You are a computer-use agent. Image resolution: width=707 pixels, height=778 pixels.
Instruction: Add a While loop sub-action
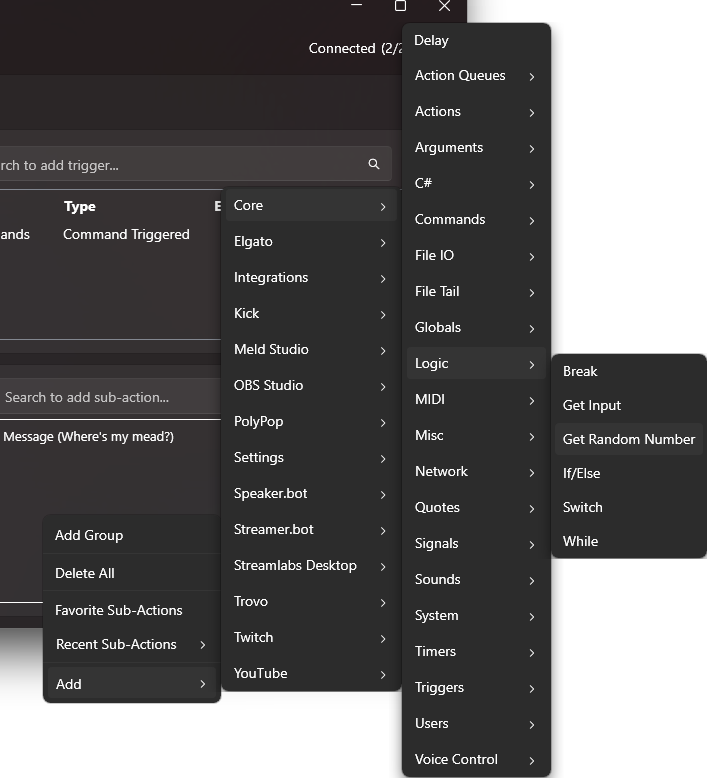[x=629, y=541]
